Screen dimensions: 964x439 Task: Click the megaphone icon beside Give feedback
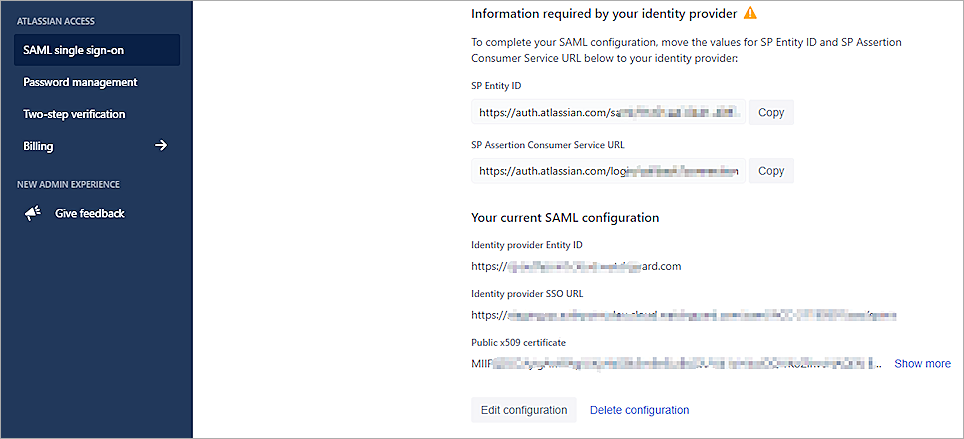tap(33, 213)
